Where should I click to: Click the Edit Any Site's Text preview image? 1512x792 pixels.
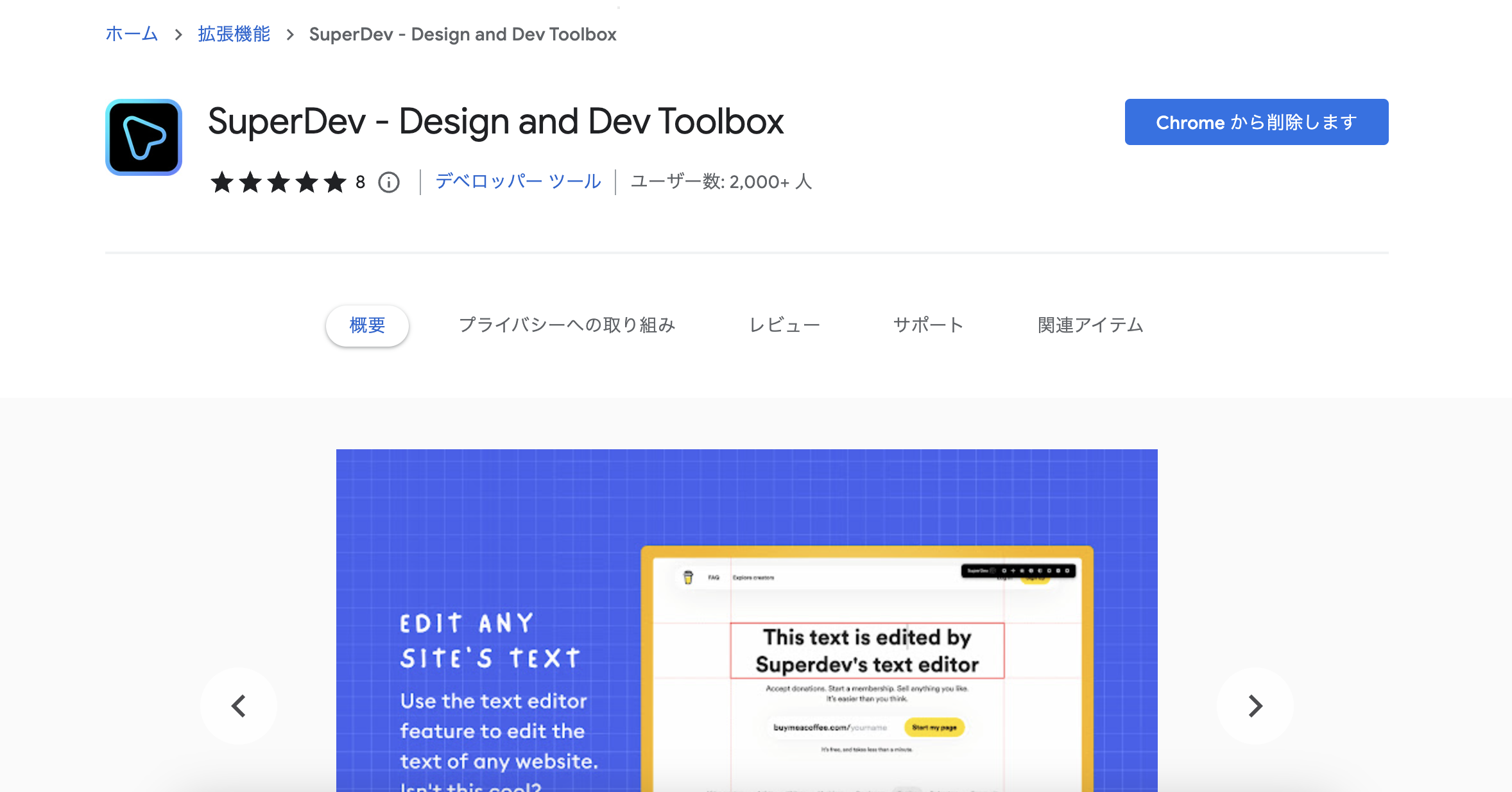tap(747, 621)
